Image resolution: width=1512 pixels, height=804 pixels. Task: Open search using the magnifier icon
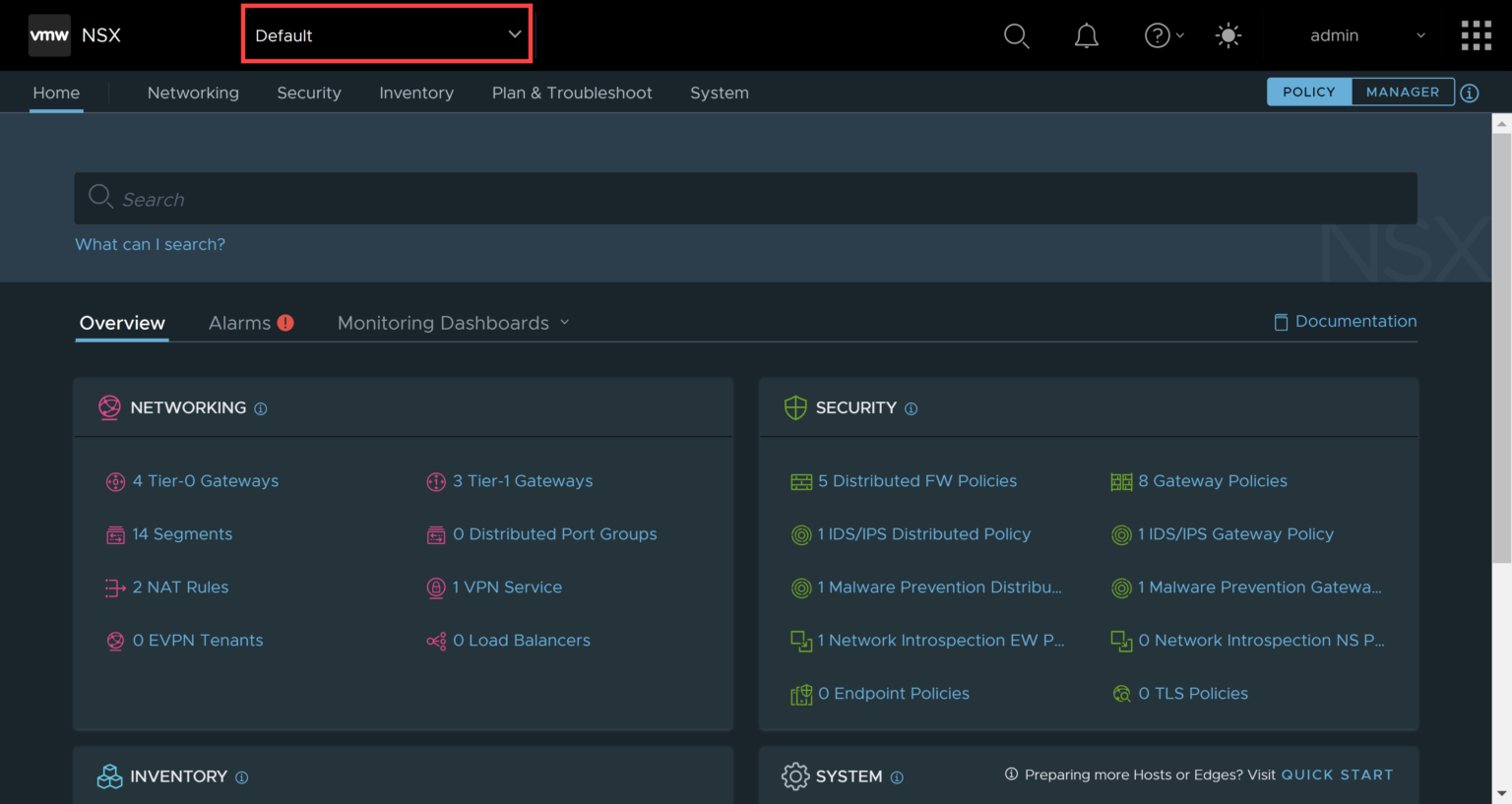point(1017,35)
